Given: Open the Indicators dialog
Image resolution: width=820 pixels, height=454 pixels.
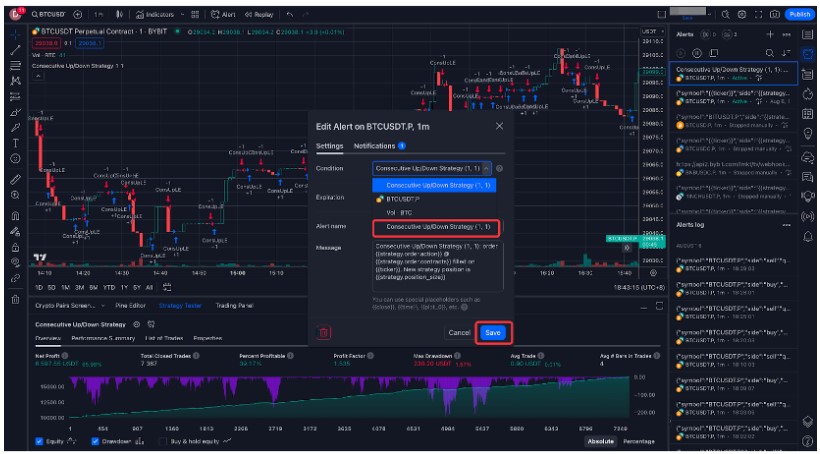Looking at the screenshot, I should pyautogui.click(x=155, y=15).
